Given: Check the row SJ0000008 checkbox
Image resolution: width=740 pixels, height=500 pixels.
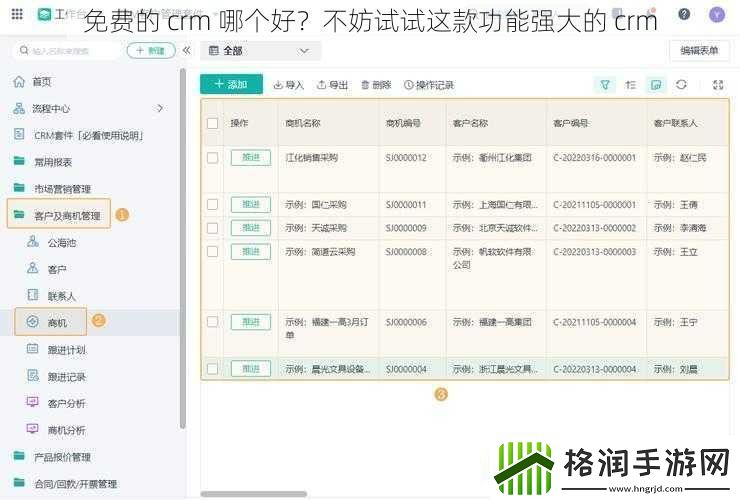Looking at the screenshot, I should click(212, 251).
